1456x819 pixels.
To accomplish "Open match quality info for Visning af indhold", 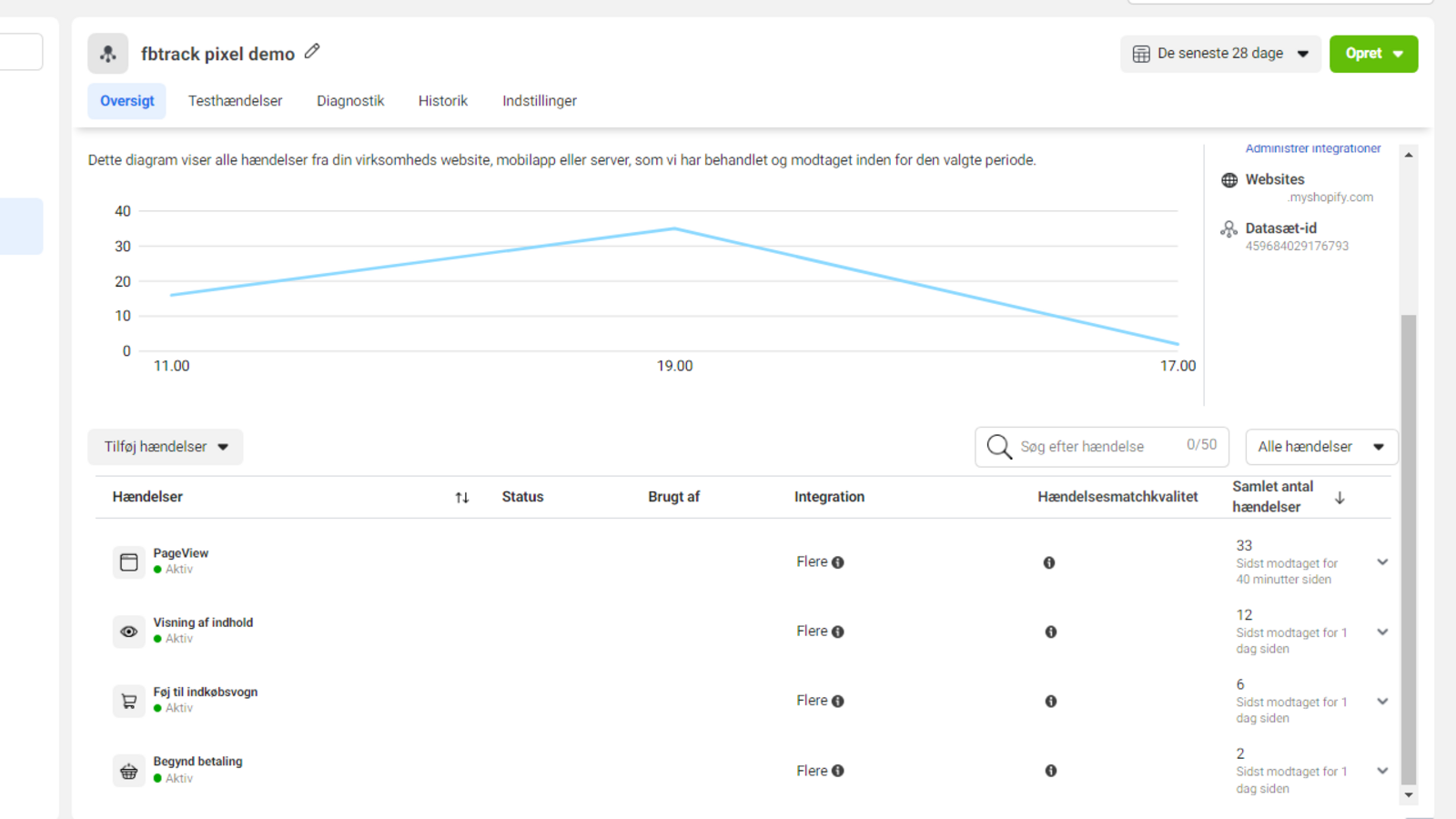I will coord(1051,632).
